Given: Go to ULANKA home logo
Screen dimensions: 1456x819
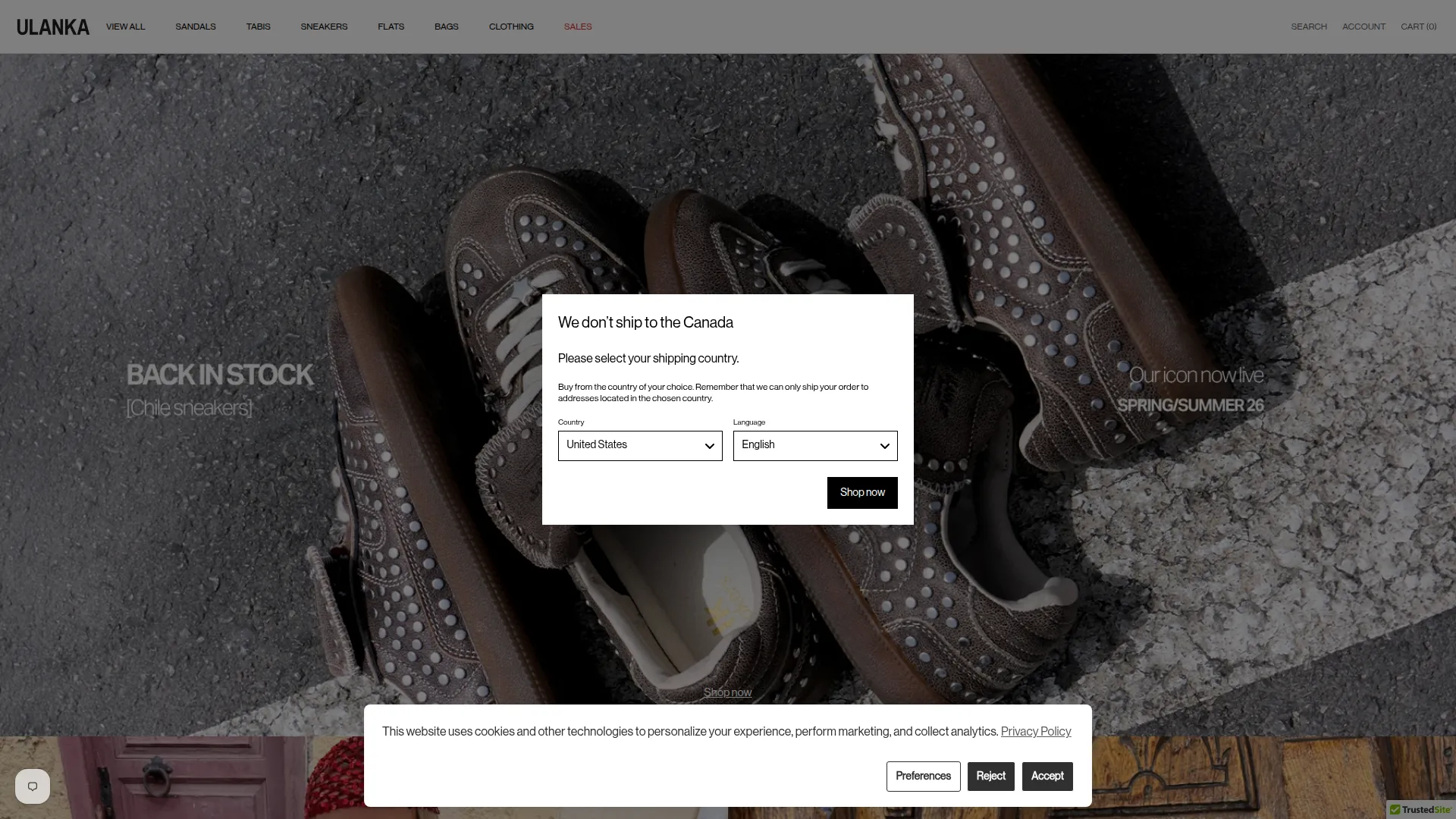Looking at the screenshot, I should point(53,27).
